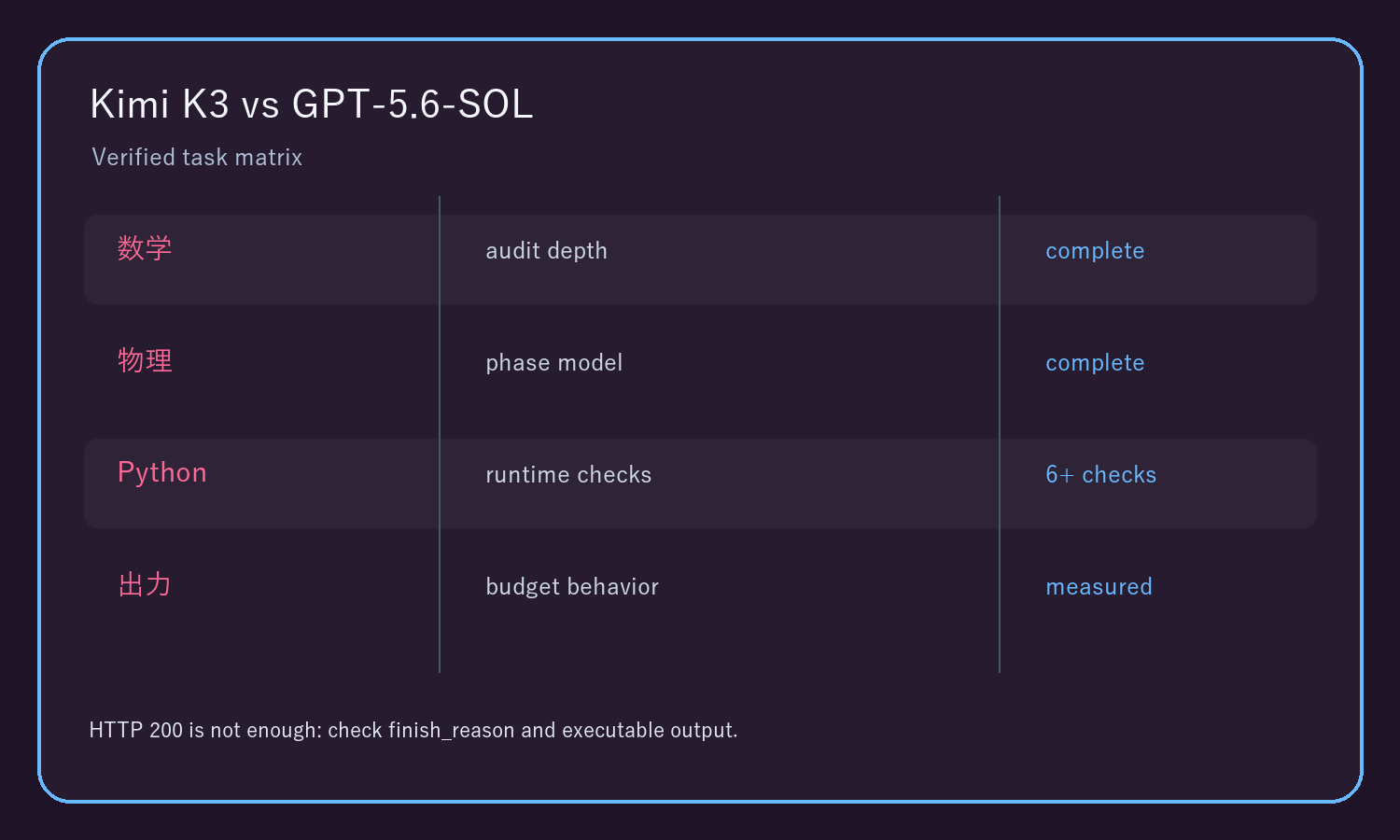
Task: Click complete status in 数学 row
Action: 1095,251
